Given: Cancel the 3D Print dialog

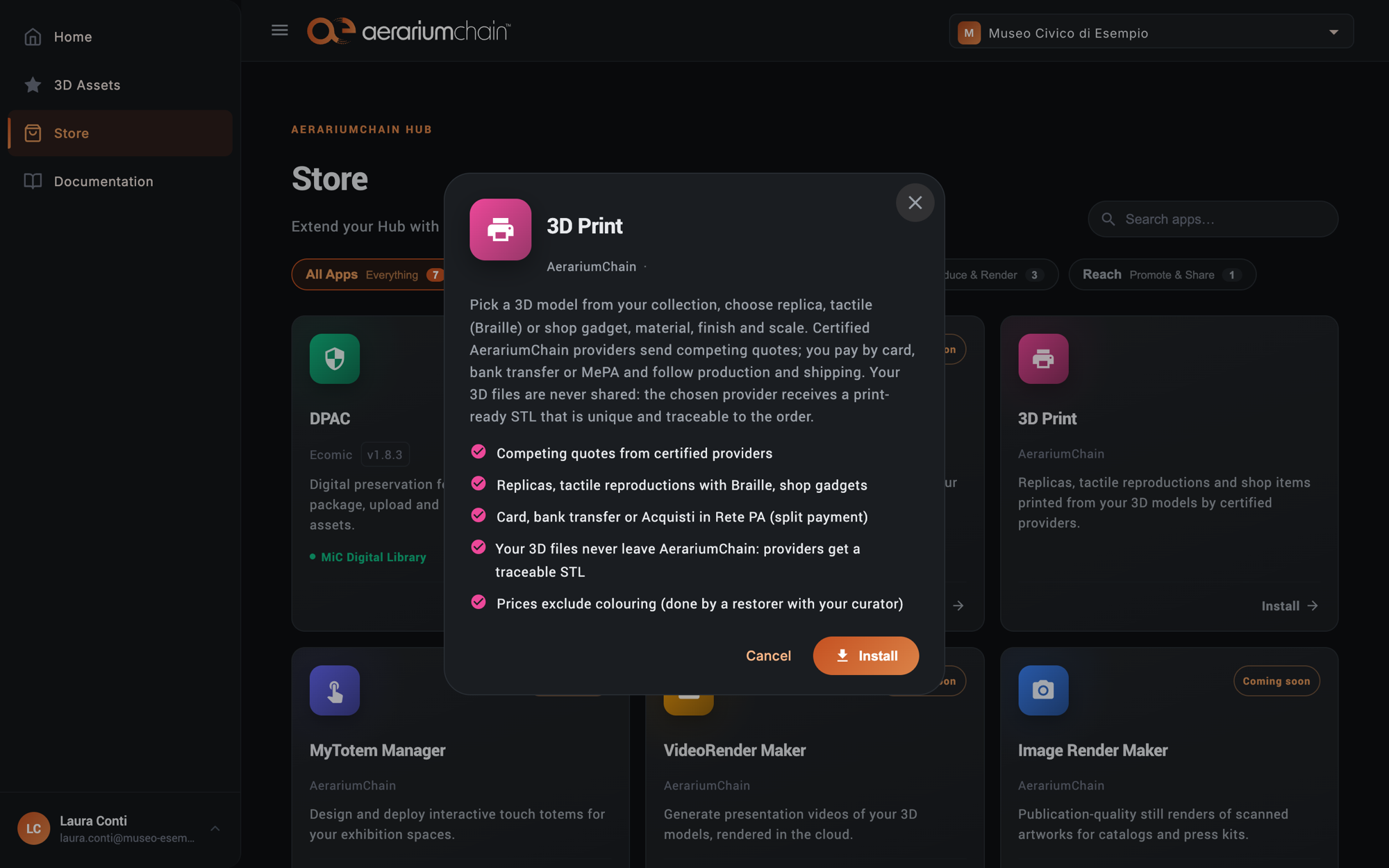Looking at the screenshot, I should 768,656.
